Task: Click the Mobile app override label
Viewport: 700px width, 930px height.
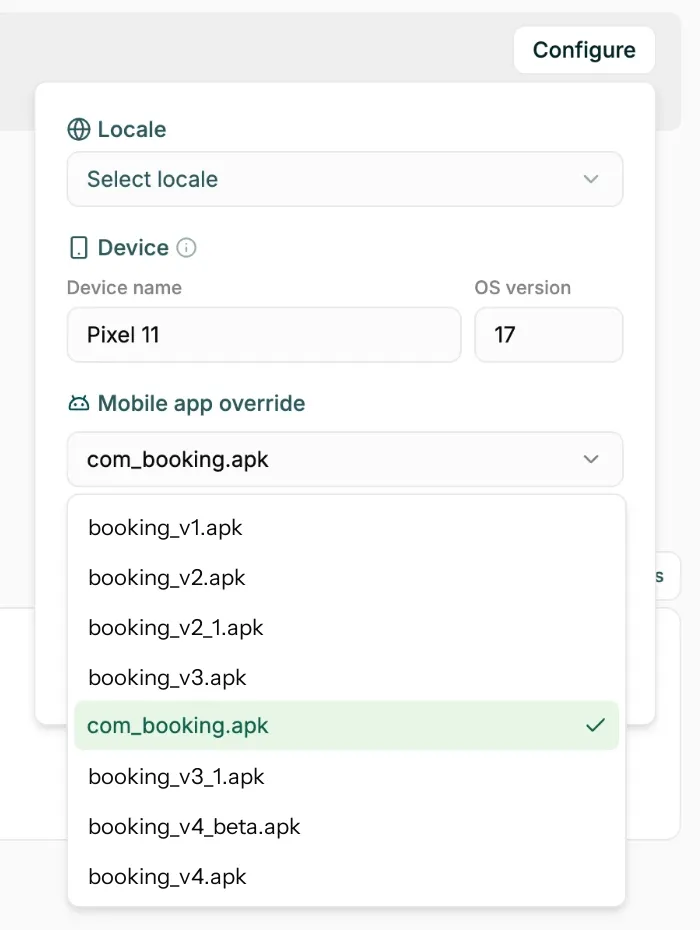Action: pyautogui.click(x=201, y=403)
